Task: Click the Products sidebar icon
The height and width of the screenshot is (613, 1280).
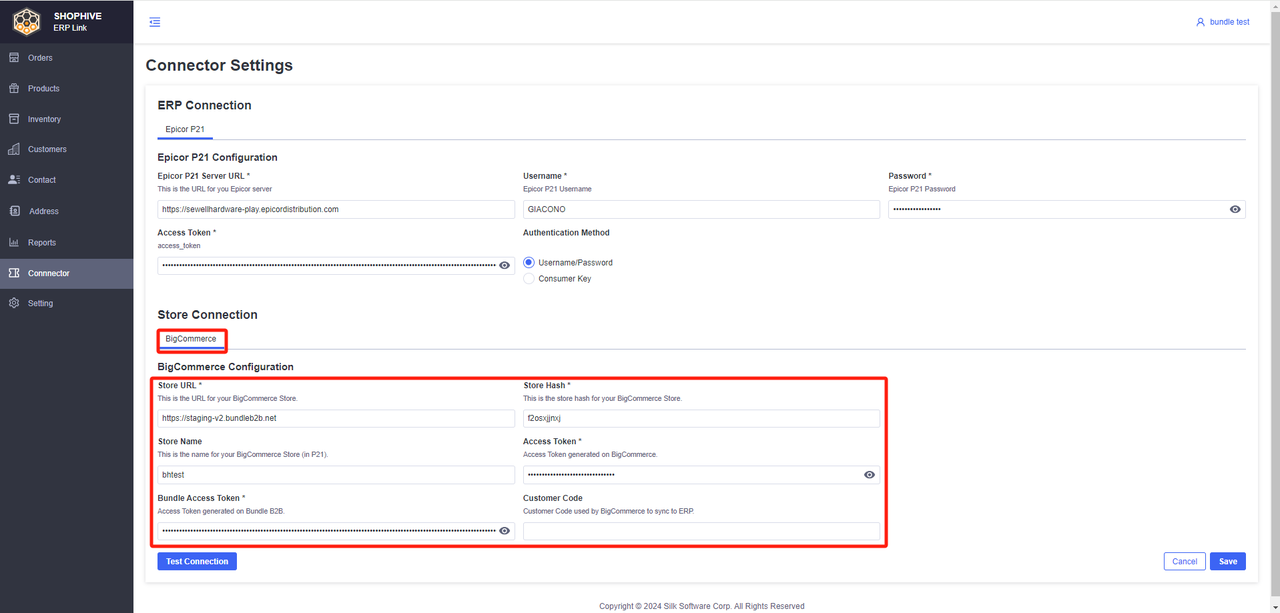Action: [x=14, y=88]
